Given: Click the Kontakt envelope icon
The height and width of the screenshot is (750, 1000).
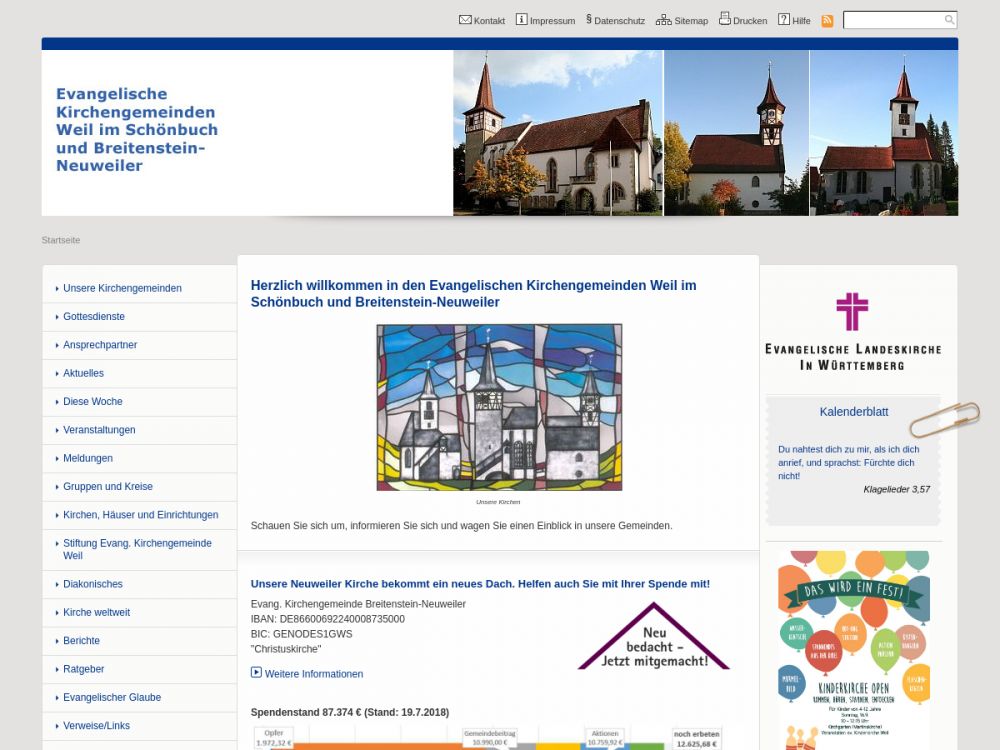Looking at the screenshot, I should pos(465,20).
